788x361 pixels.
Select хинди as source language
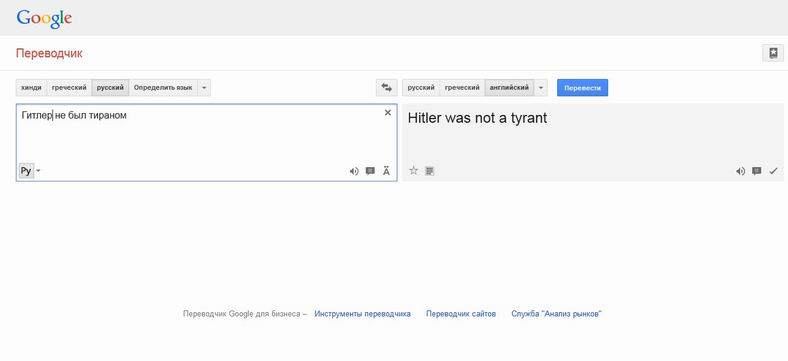click(31, 87)
